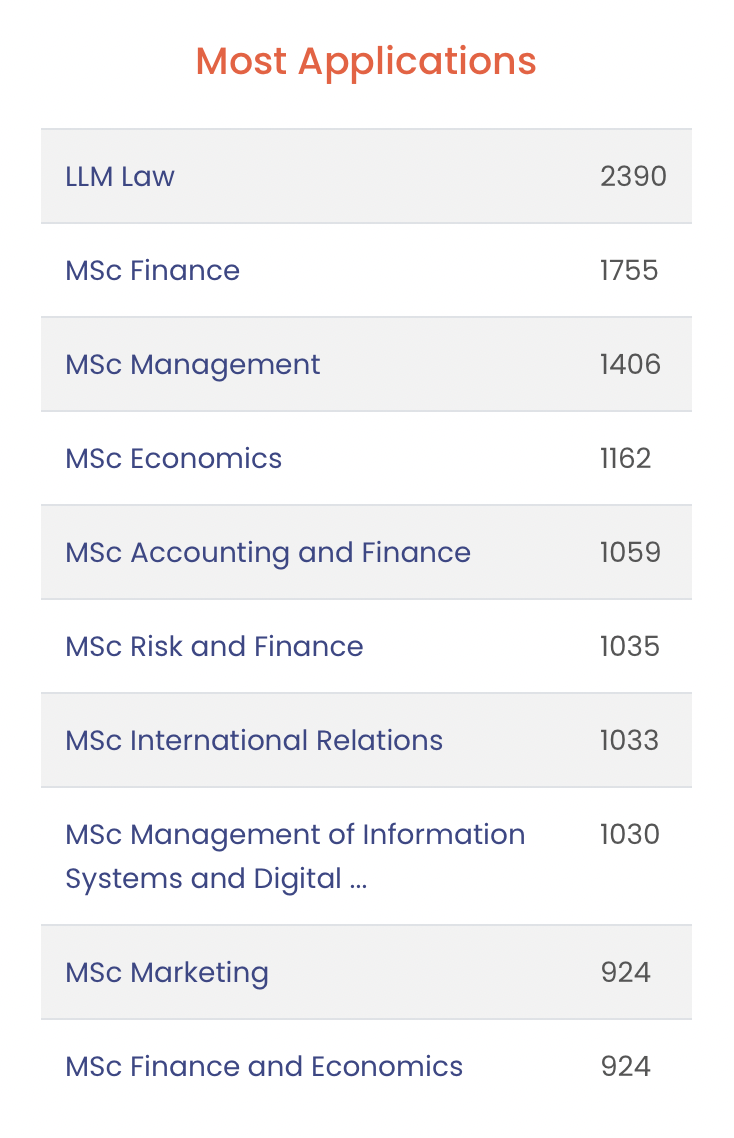This screenshot has width=734, height=1138.
Task: Click the MSc Risk and Finance link
Action: click(214, 647)
